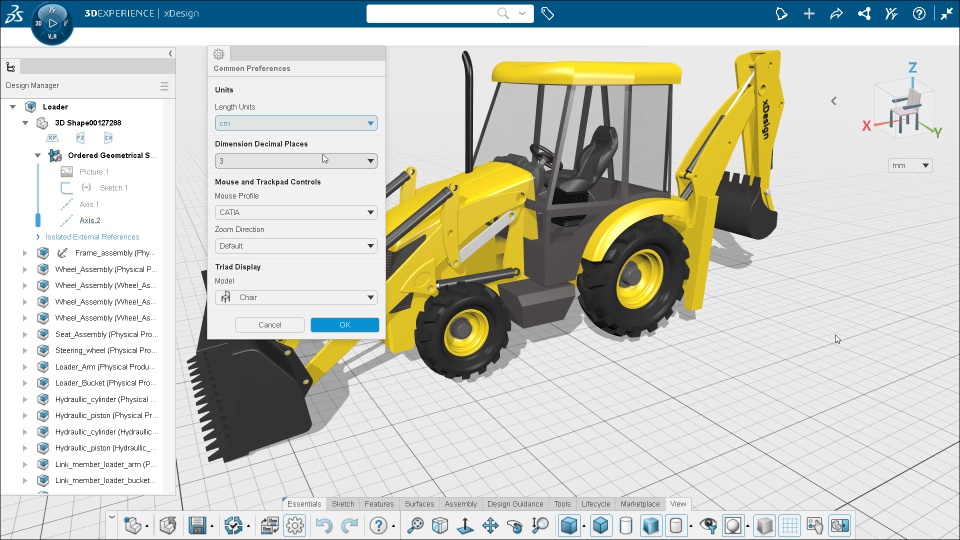Switch to the Features tab

(x=379, y=504)
